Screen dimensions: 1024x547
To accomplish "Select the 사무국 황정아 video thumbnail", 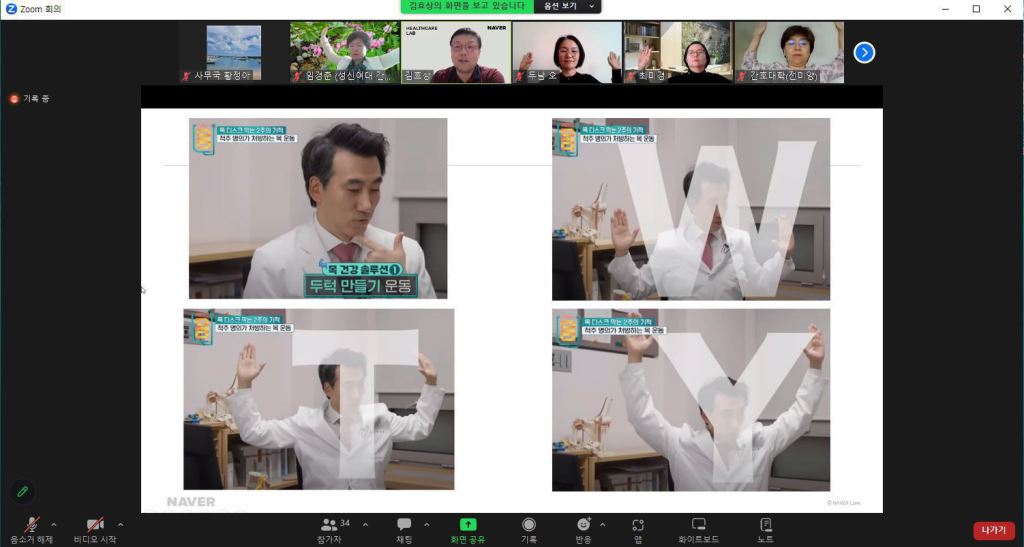I will pos(233,52).
